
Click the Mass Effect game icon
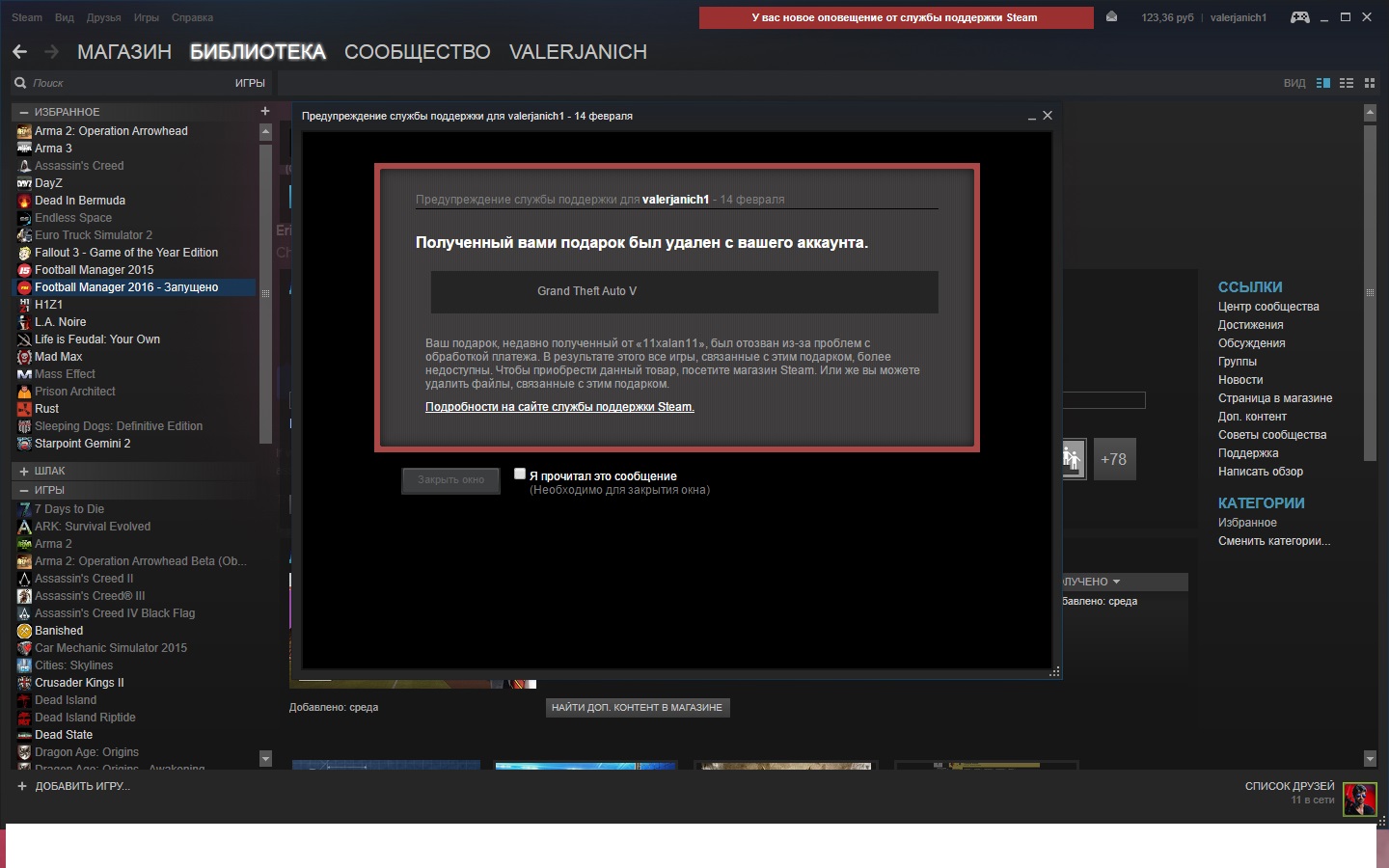pos(25,374)
